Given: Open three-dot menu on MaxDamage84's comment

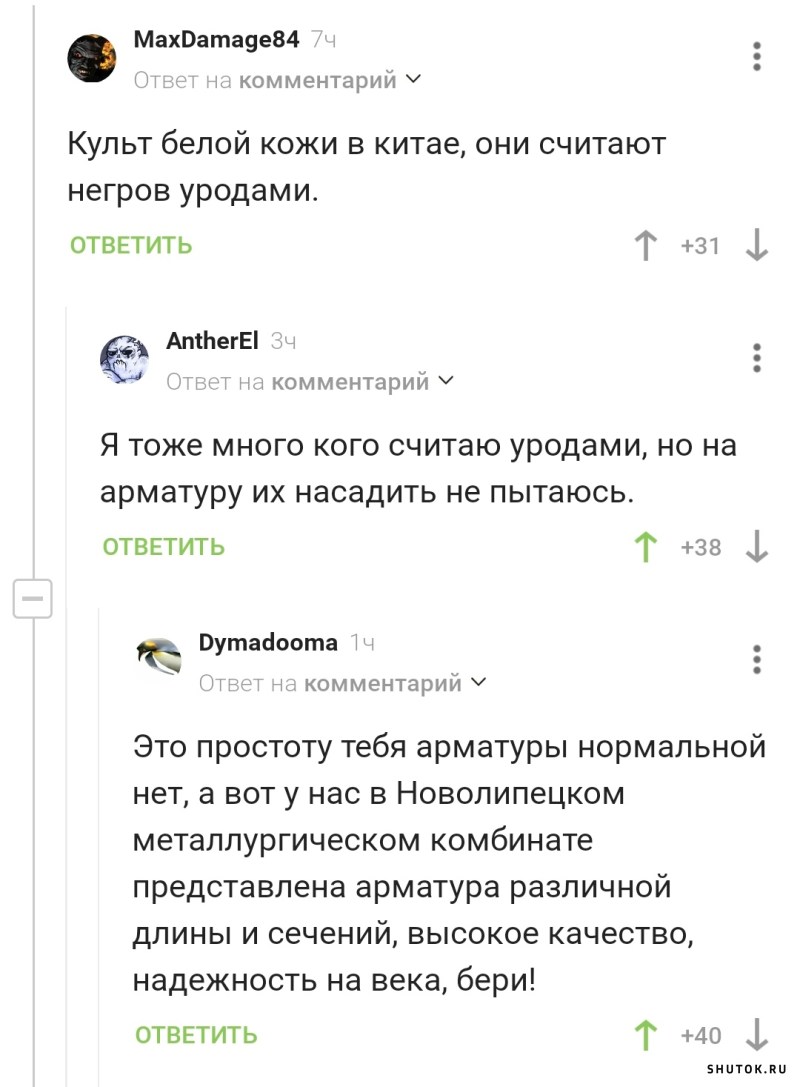Looking at the screenshot, I should 757,56.
